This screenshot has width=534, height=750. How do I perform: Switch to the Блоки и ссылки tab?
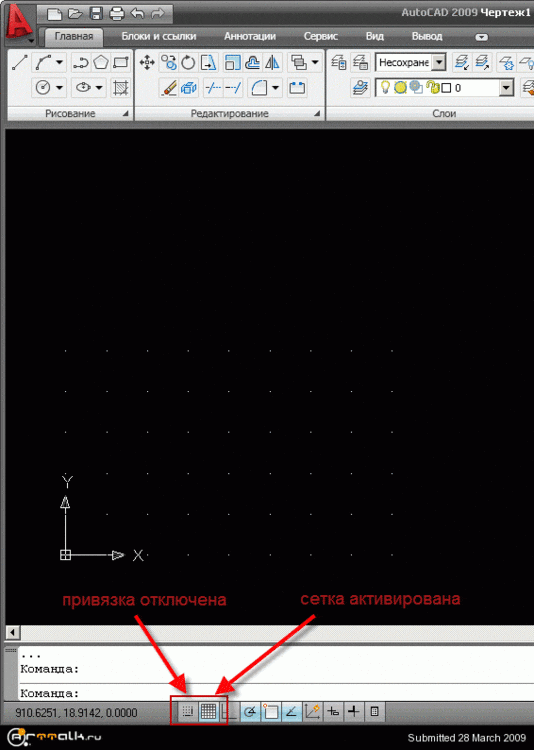[159, 36]
